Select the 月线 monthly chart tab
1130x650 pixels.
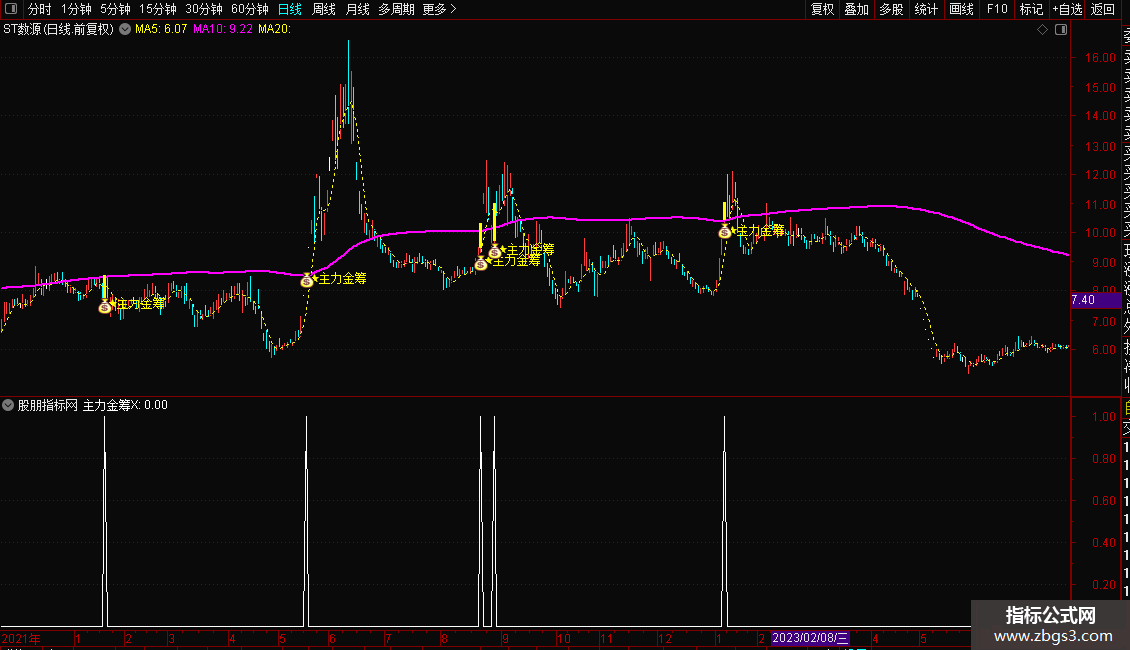357,9
